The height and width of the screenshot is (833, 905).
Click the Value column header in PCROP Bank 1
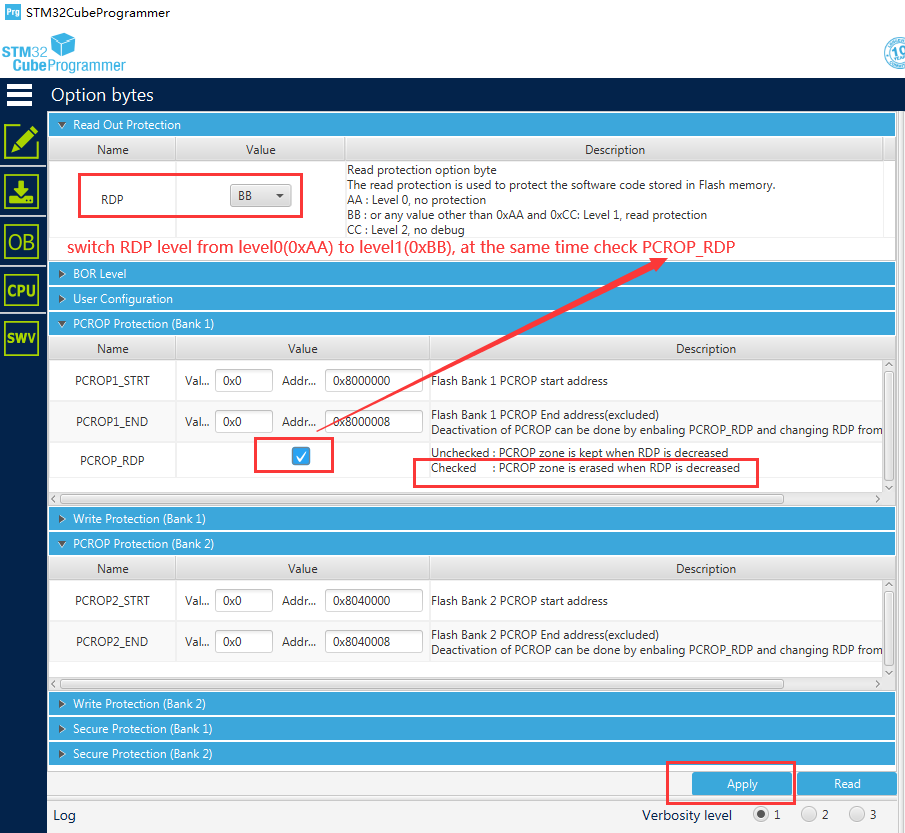302,349
